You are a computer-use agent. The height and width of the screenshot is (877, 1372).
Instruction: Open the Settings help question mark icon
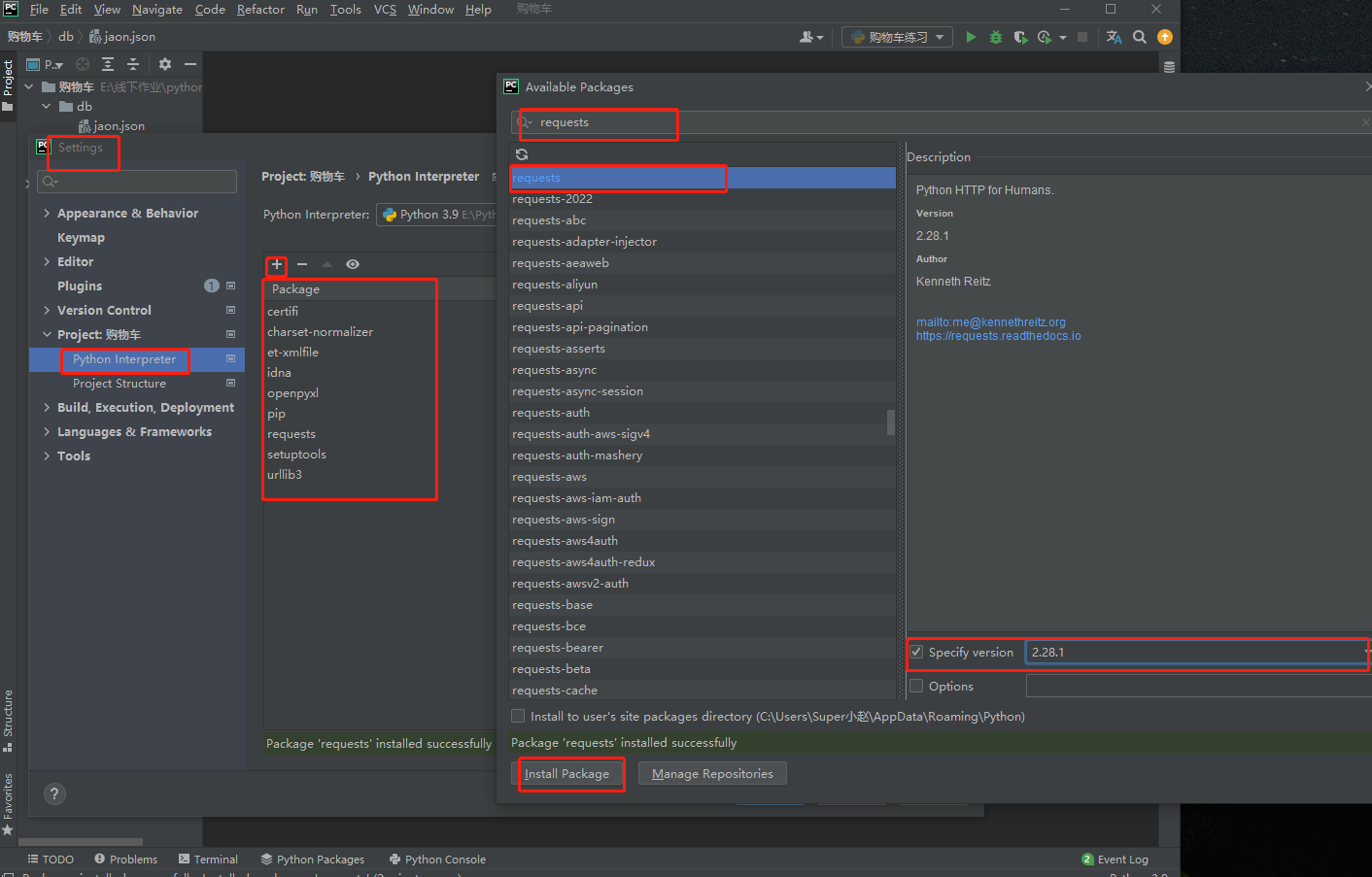click(54, 793)
